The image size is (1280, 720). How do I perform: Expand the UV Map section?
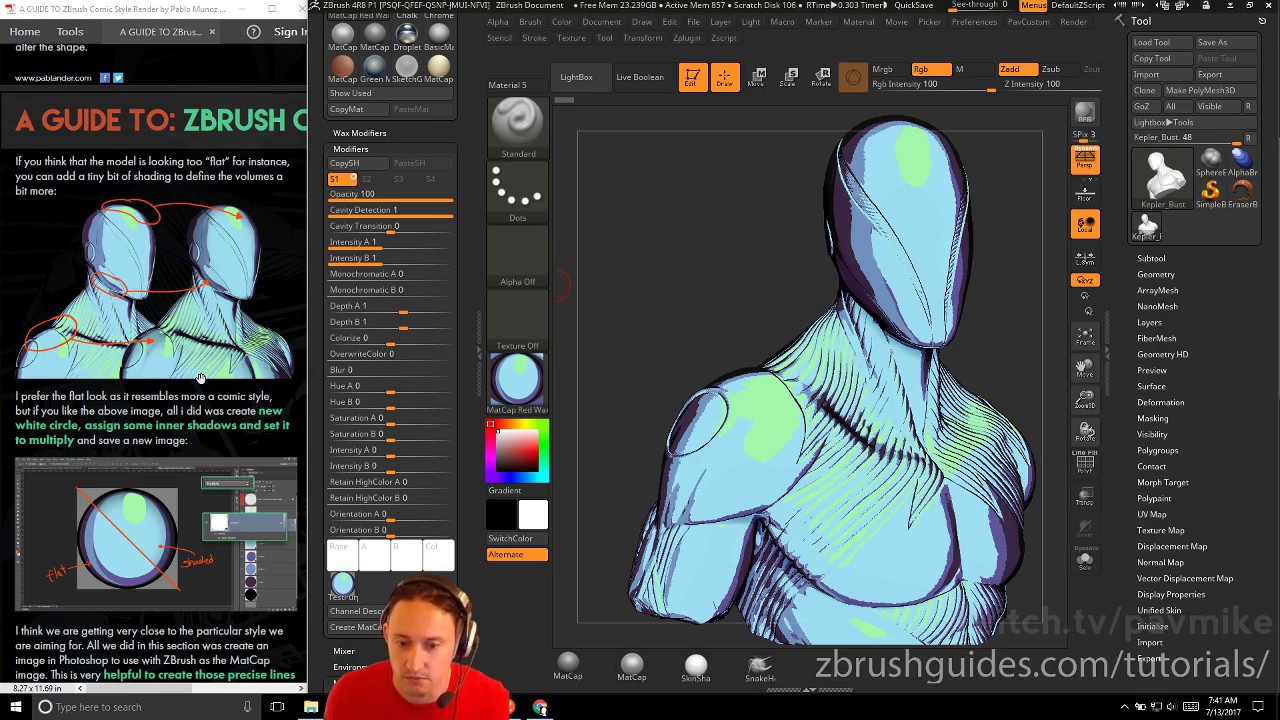click(x=1152, y=514)
